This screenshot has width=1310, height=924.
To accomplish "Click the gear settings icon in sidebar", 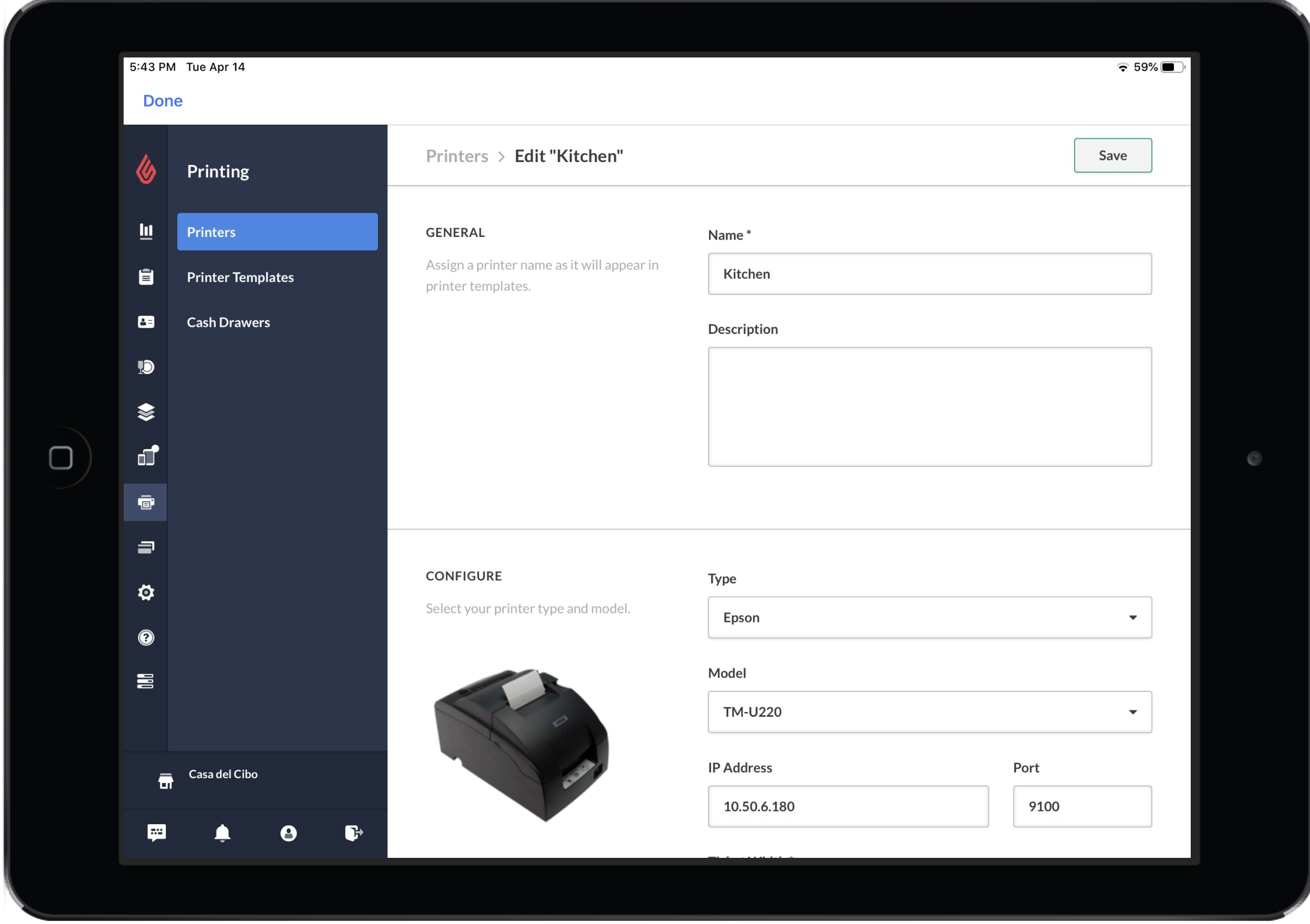I will coord(146,592).
